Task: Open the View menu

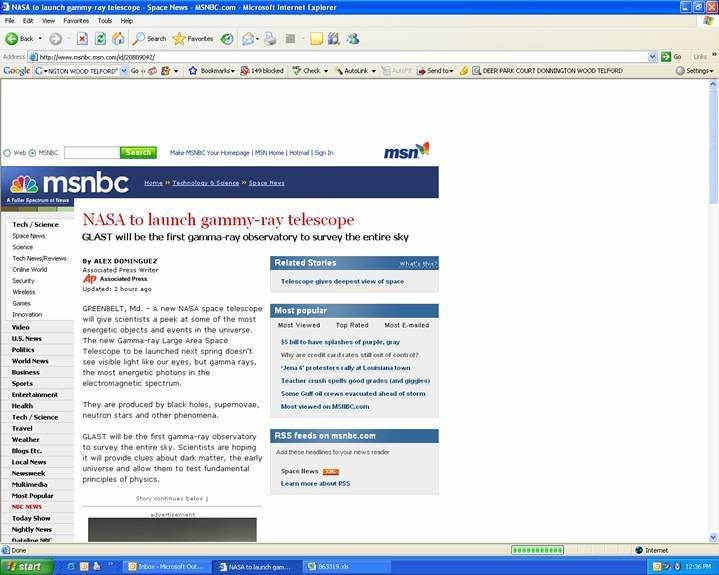Action: [48, 21]
